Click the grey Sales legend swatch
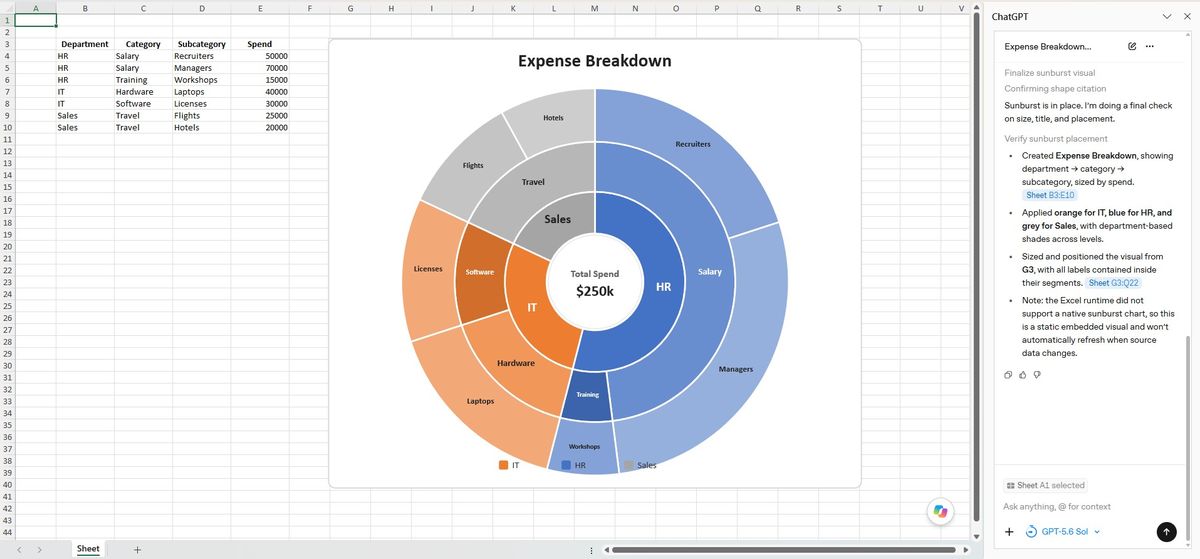Image resolution: width=1200 pixels, height=559 pixels. click(629, 465)
